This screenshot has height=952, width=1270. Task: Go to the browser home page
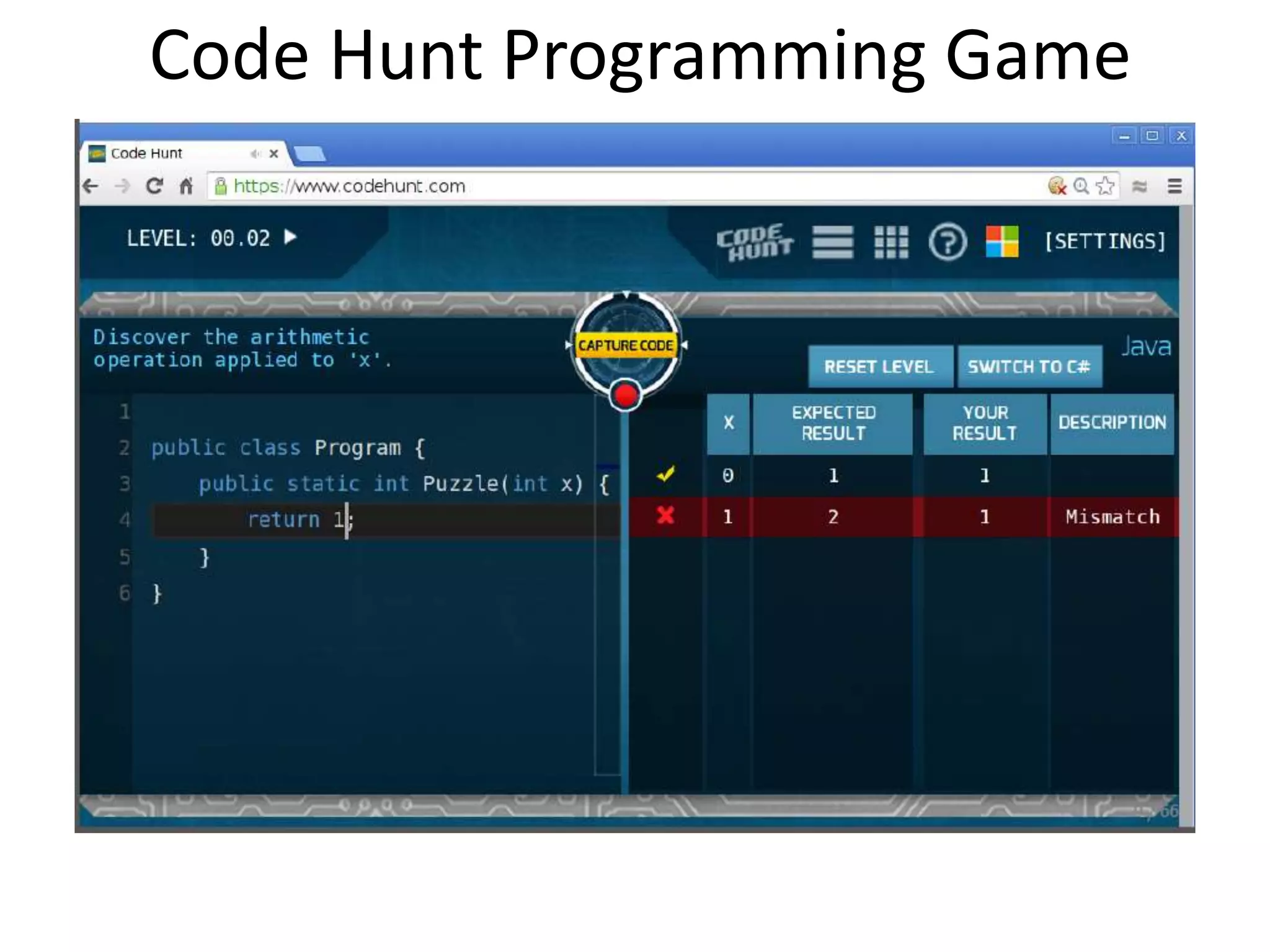click(x=186, y=186)
